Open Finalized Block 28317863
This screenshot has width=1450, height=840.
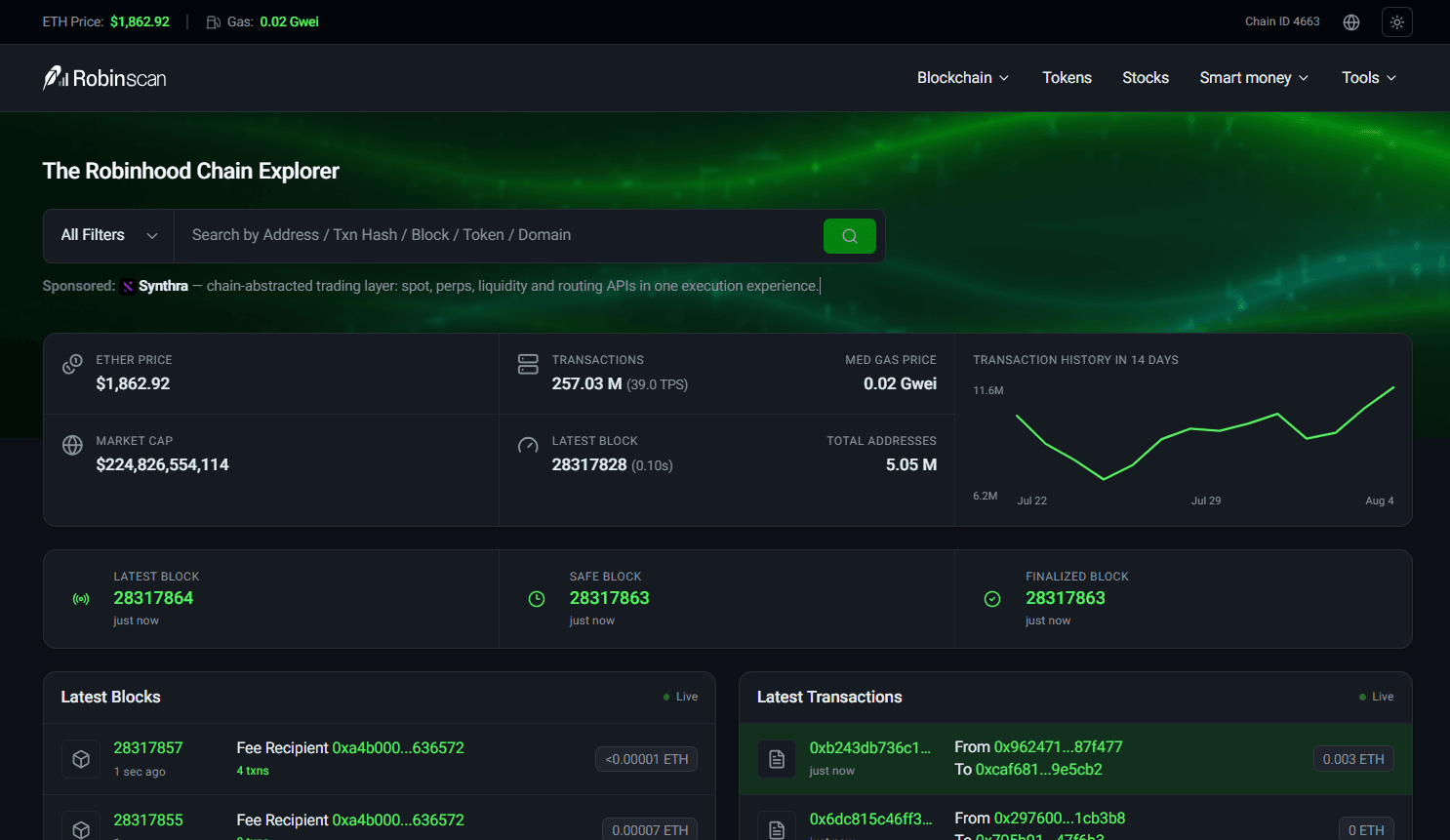coord(1066,598)
